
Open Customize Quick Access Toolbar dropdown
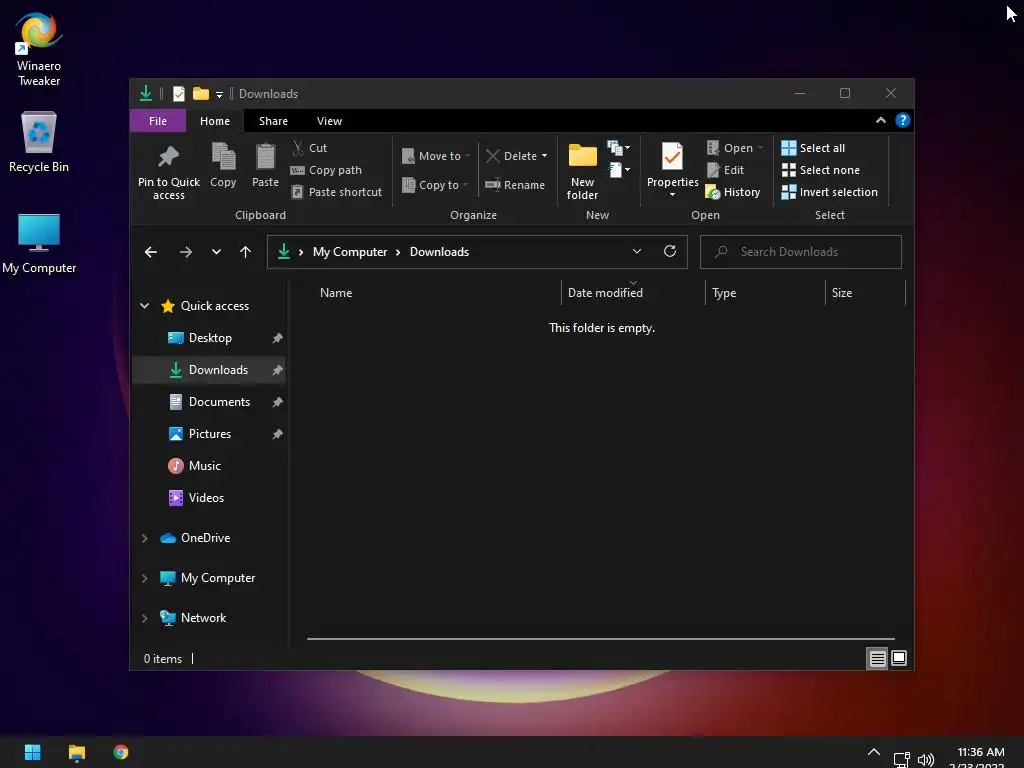tap(219, 95)
